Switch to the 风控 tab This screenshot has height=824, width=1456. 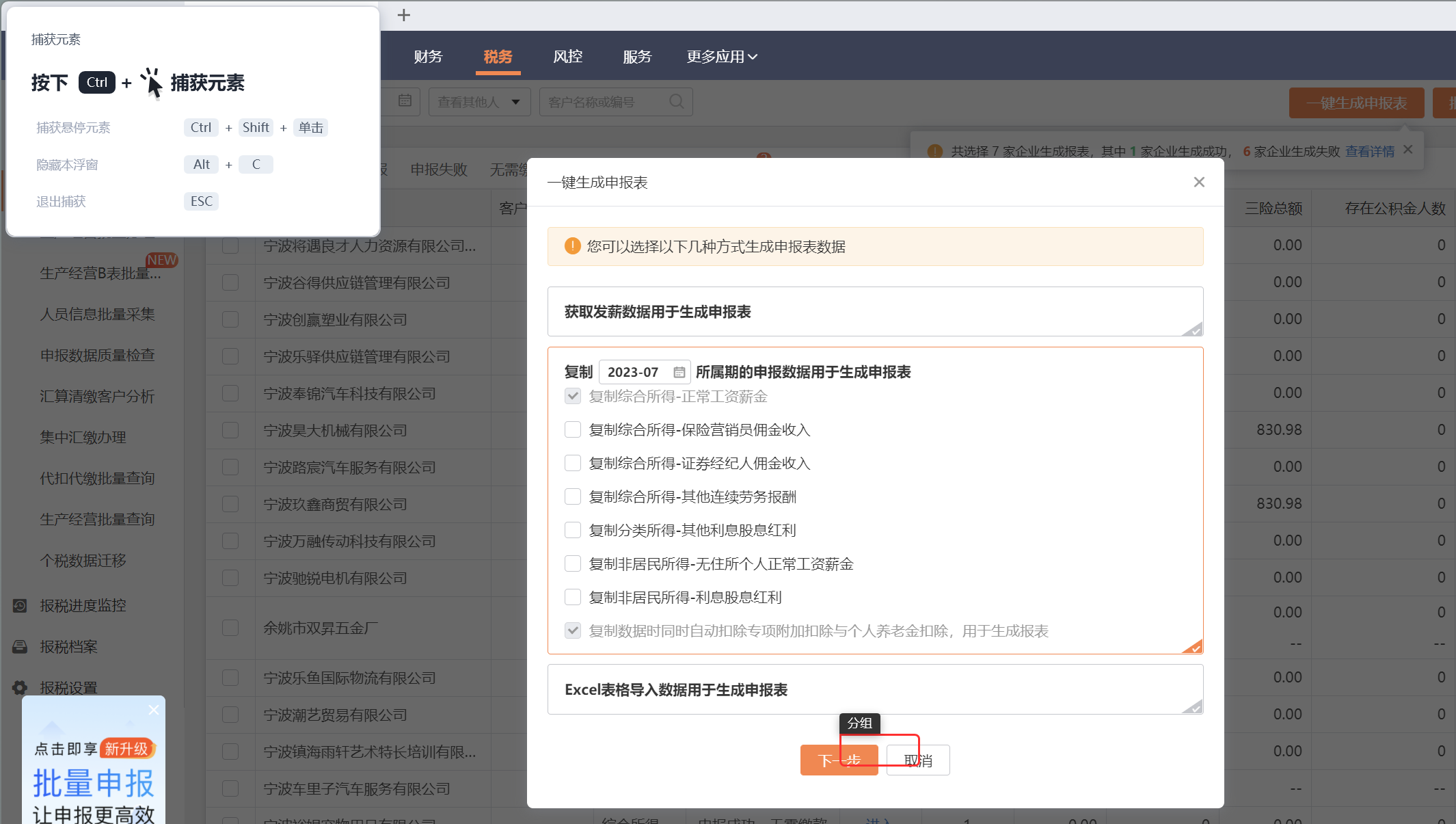point(567,57)
